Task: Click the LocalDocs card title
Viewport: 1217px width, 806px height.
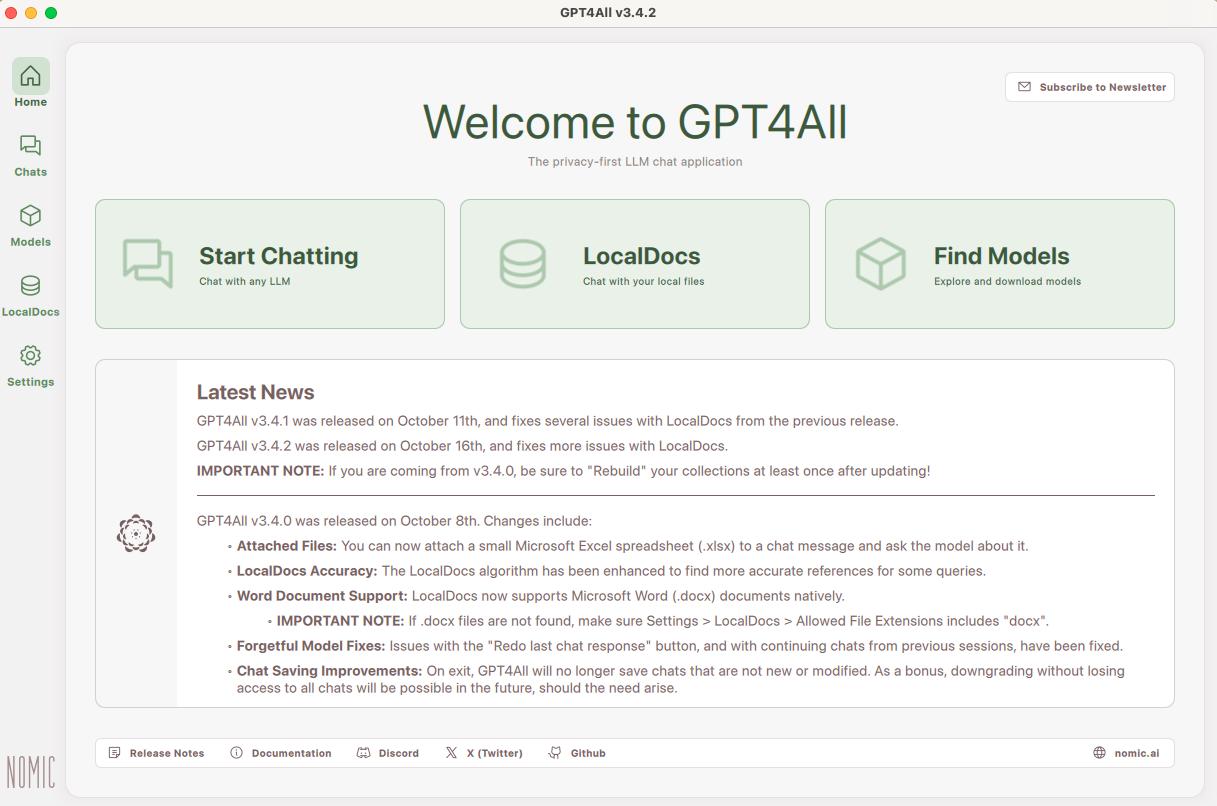Action: click(641, 256)
